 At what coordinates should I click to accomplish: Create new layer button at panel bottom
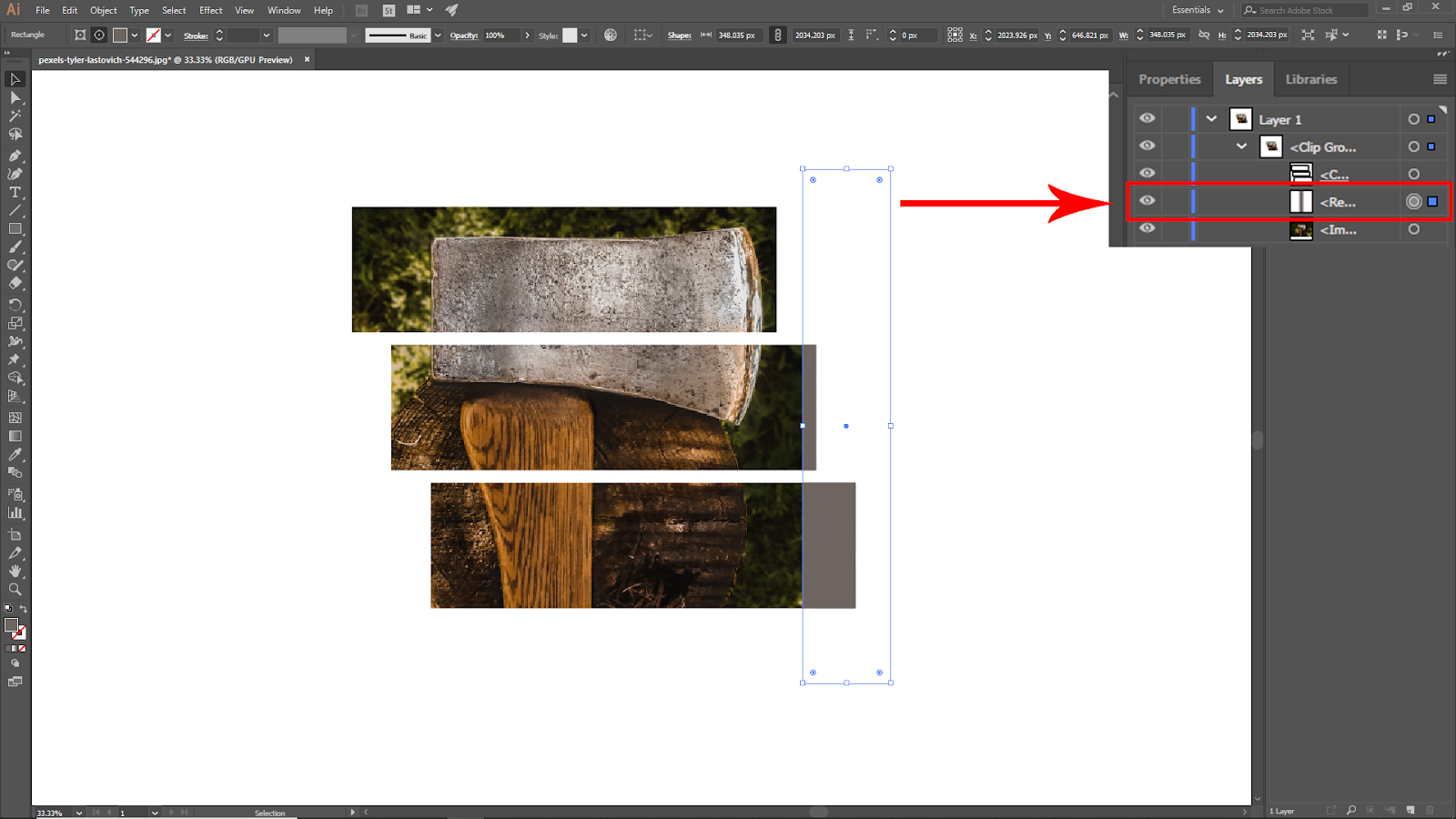pos(1410,810)
